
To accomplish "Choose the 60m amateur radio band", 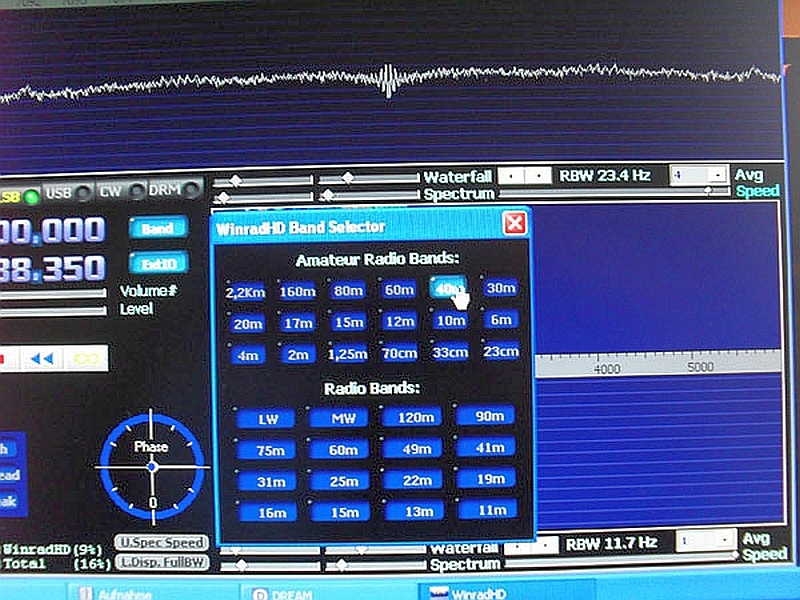I will 399,289.
